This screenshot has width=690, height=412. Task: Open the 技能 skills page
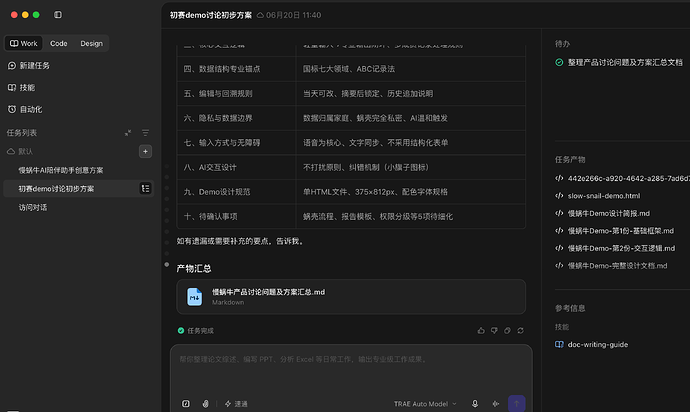[22, 88]
